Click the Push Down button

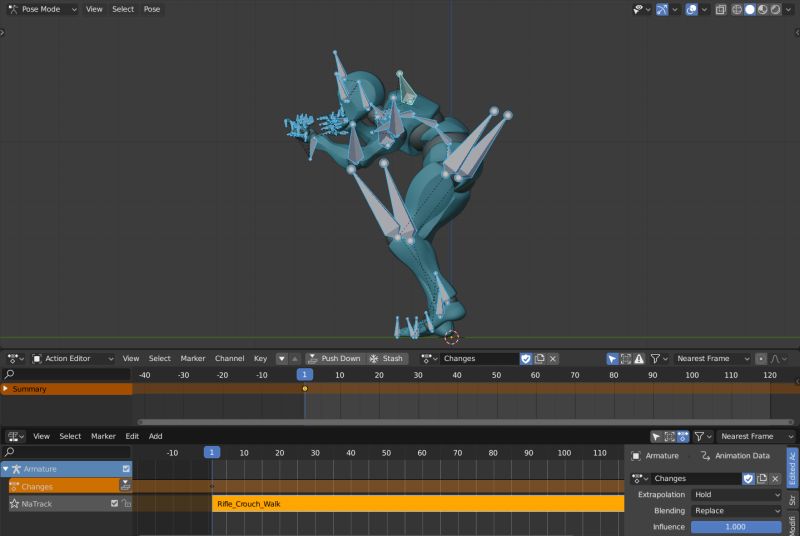click(x=335, y=359)
